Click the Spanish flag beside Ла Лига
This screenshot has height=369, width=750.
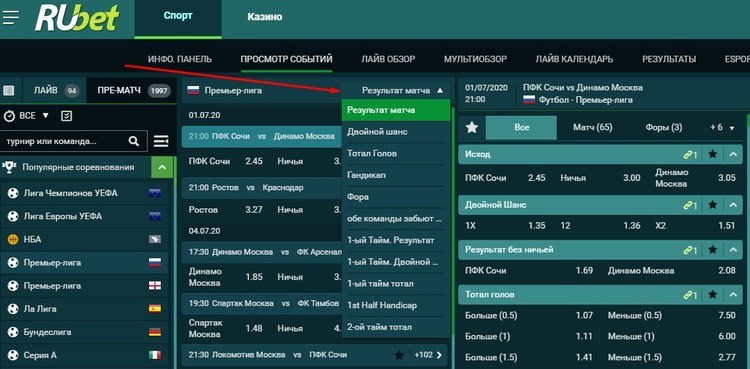coord(154,309)
